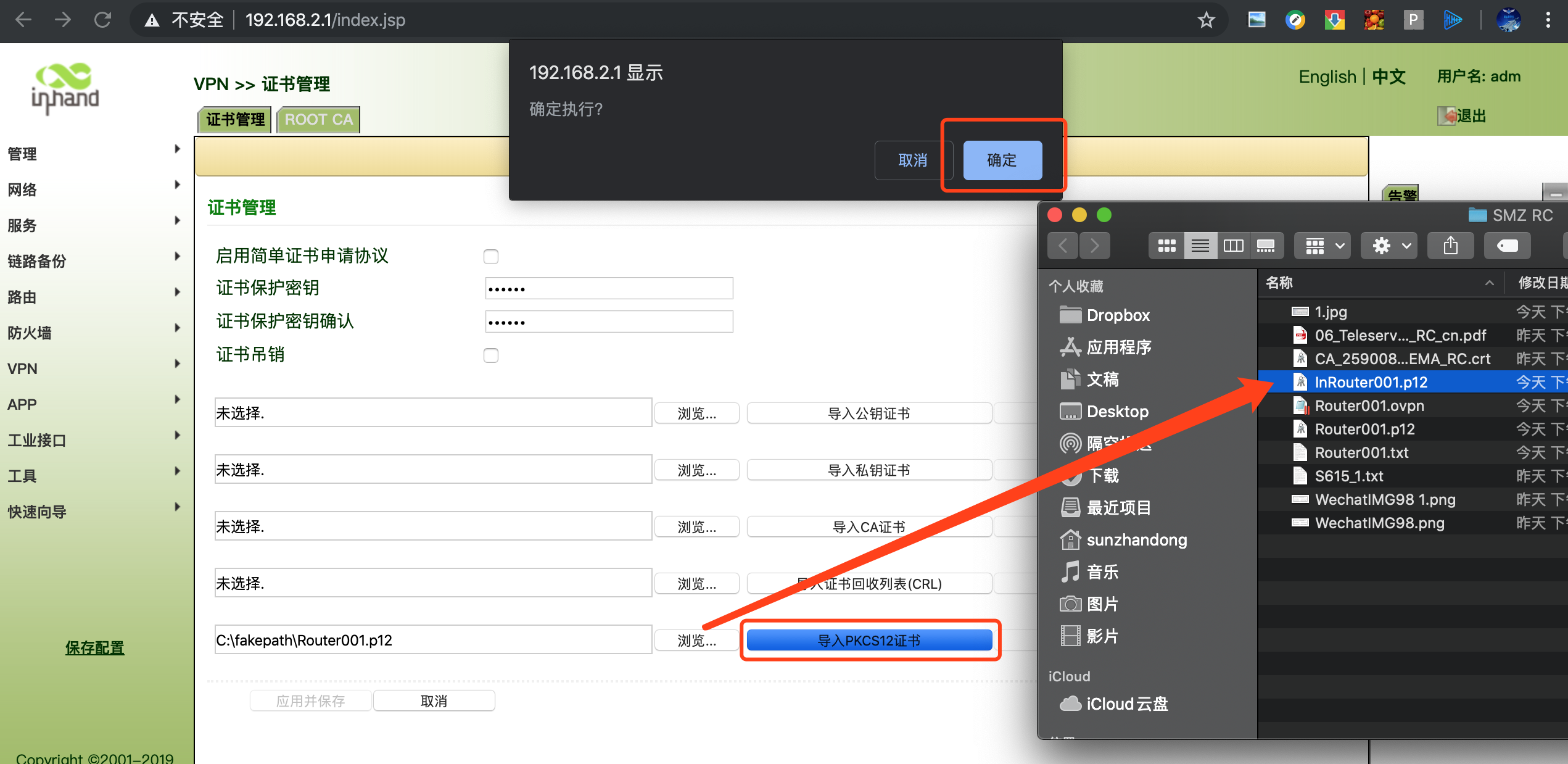
Task: Click the 证书保护密钥 password field
Action: coord(609,288)
